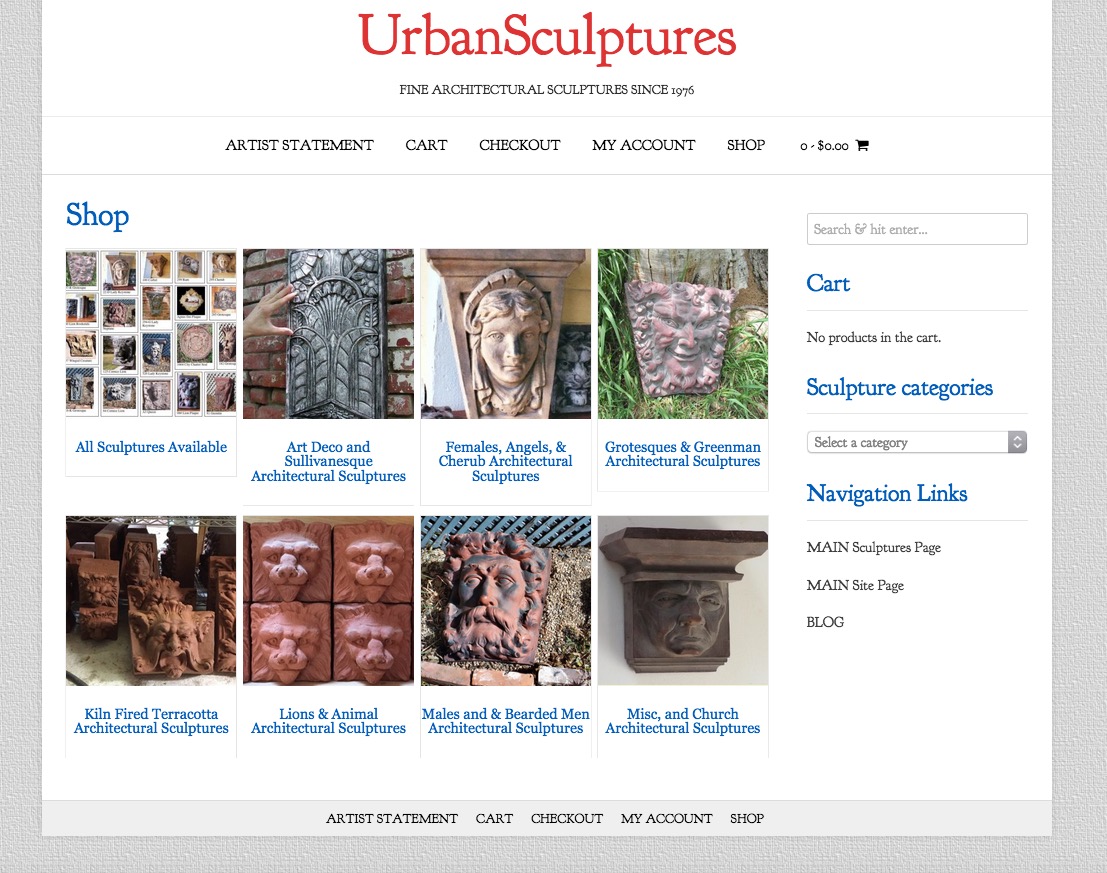Open Artist Statement in top navigation
The image size is (1107, 873).
299,145
